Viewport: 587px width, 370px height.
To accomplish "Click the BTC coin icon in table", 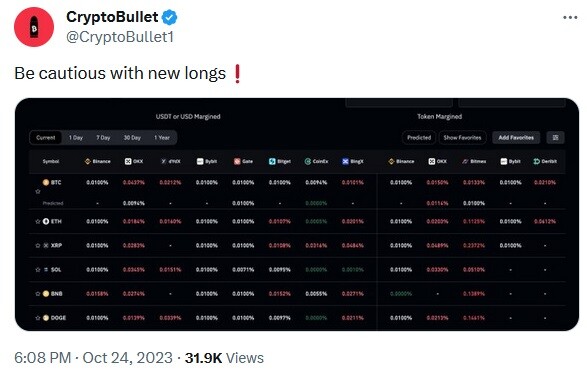I will click(x=46, y=182).
